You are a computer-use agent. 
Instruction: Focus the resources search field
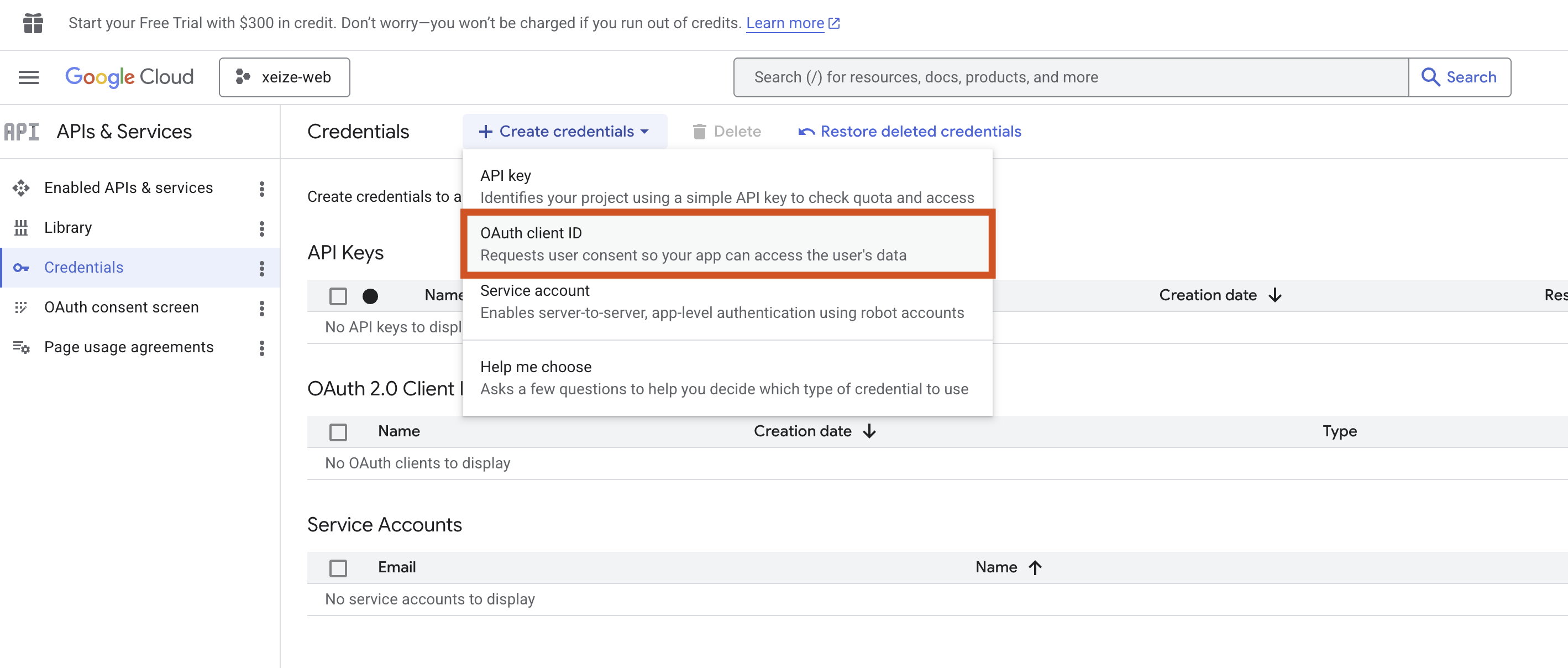(1071, 77)
